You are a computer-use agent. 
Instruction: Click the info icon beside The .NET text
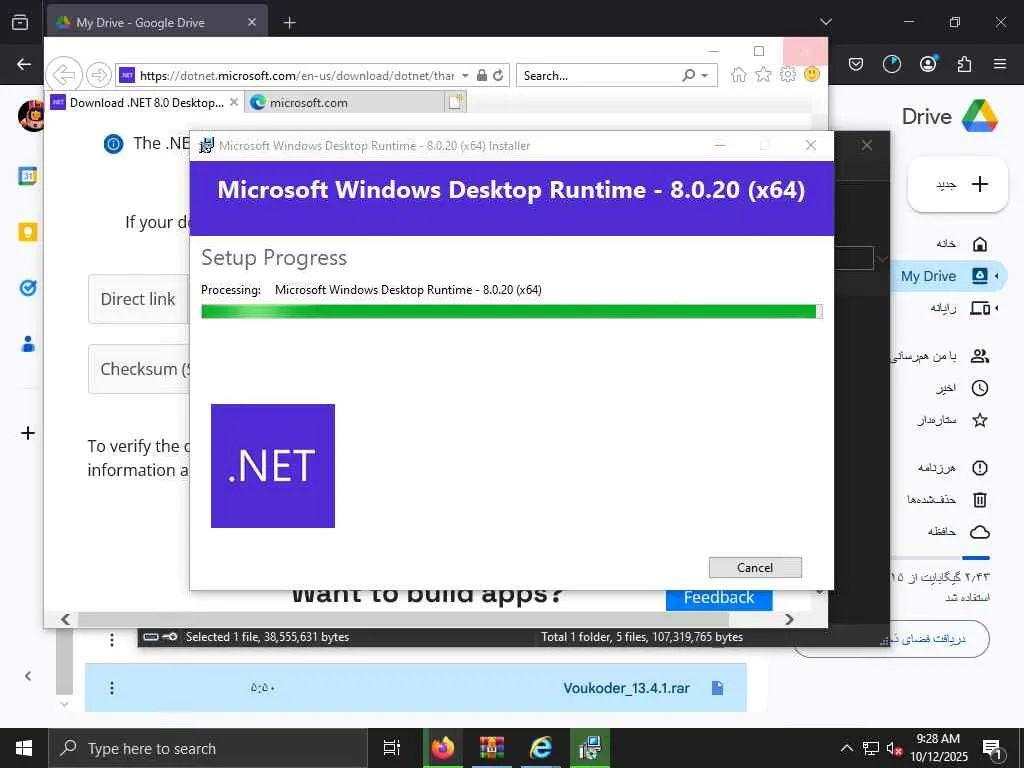[114, 144]
